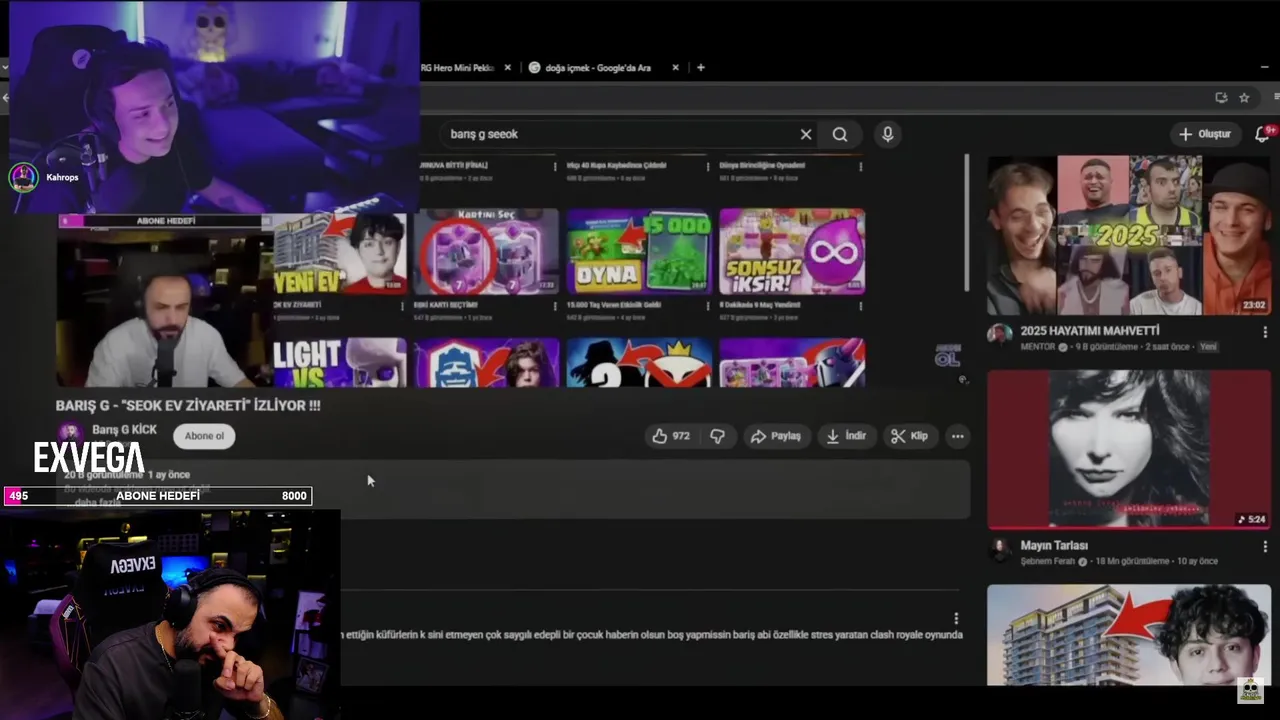This screenshot has height=720, width=1280.
Task: Click the daha fazla description expander
Action: tap(98, 502)
